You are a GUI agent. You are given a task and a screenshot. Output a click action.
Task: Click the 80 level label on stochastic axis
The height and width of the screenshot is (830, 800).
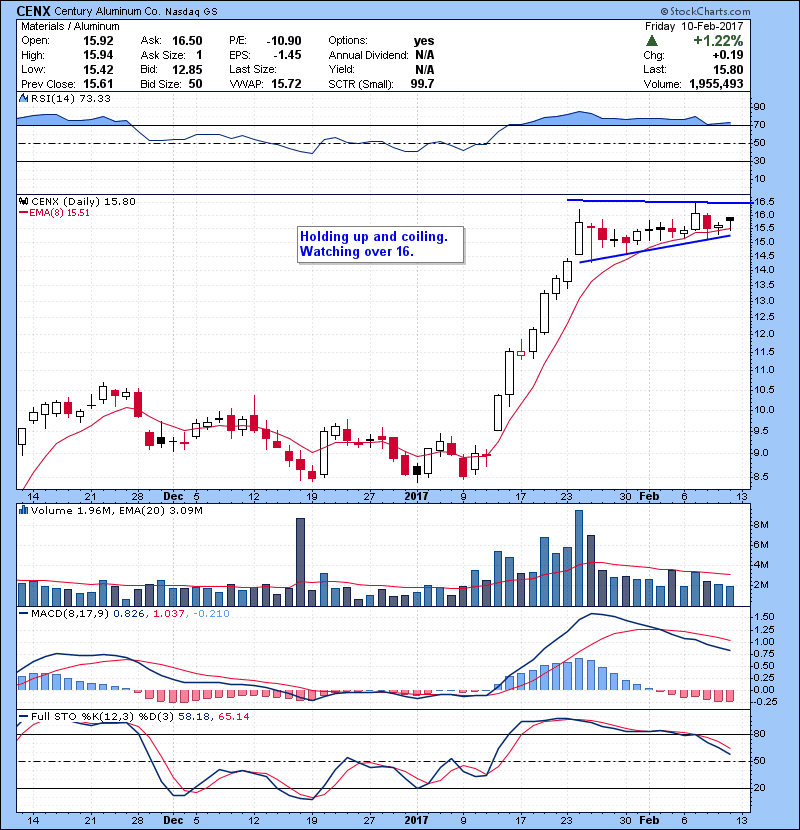pos(760,734)
